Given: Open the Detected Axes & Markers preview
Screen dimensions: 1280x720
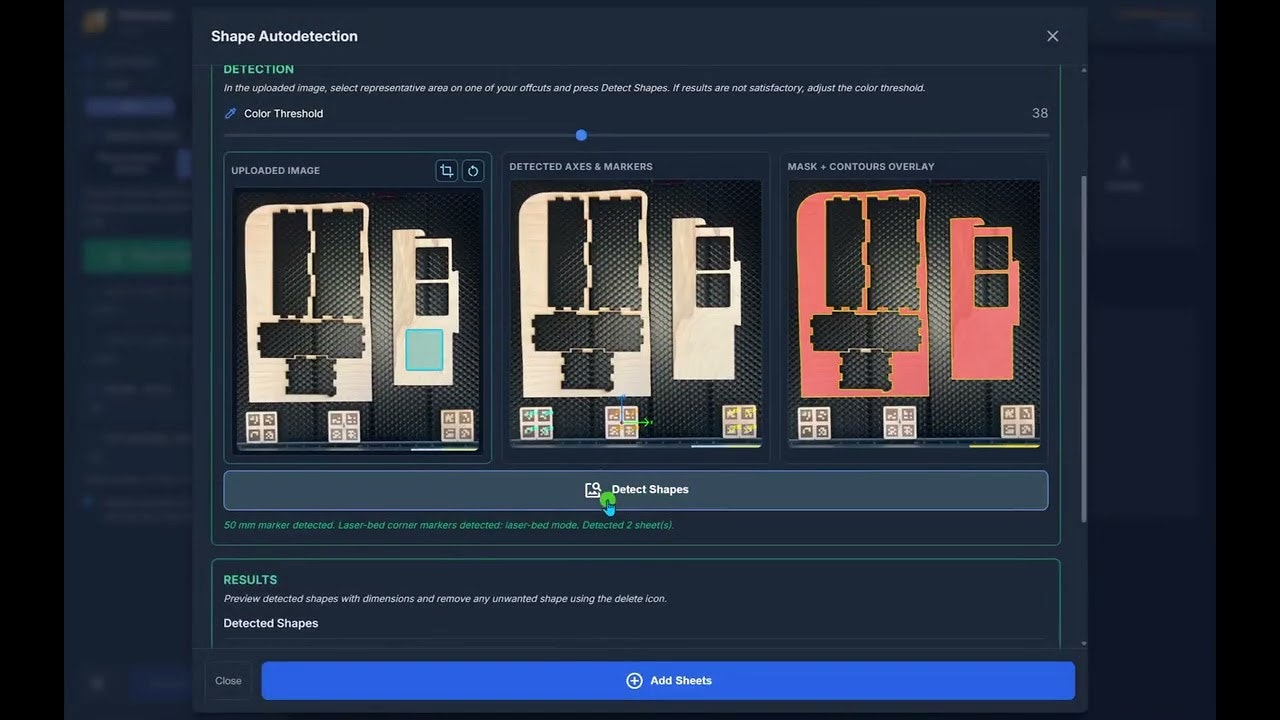Looking at the screenshot, I should (636, 315).
